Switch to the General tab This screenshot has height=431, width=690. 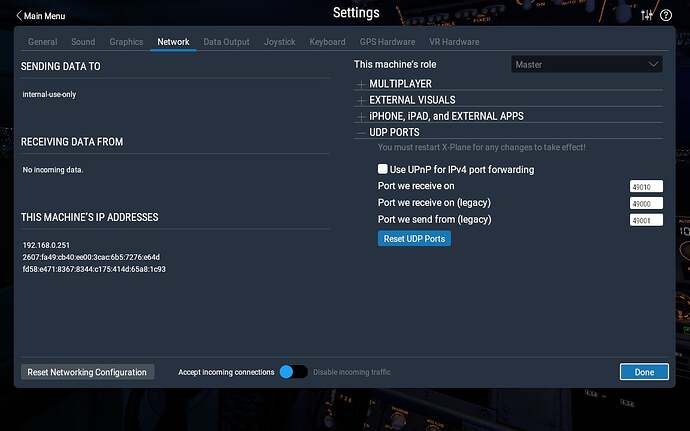pyautogui.click(x=42, y=42)
